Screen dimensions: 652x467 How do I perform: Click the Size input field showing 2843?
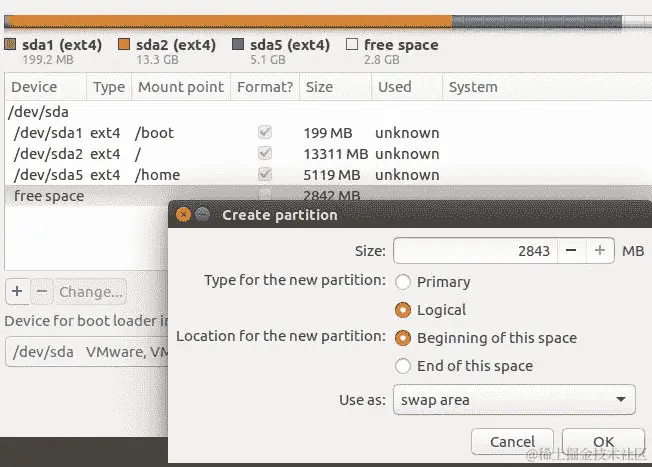[475, 250]
